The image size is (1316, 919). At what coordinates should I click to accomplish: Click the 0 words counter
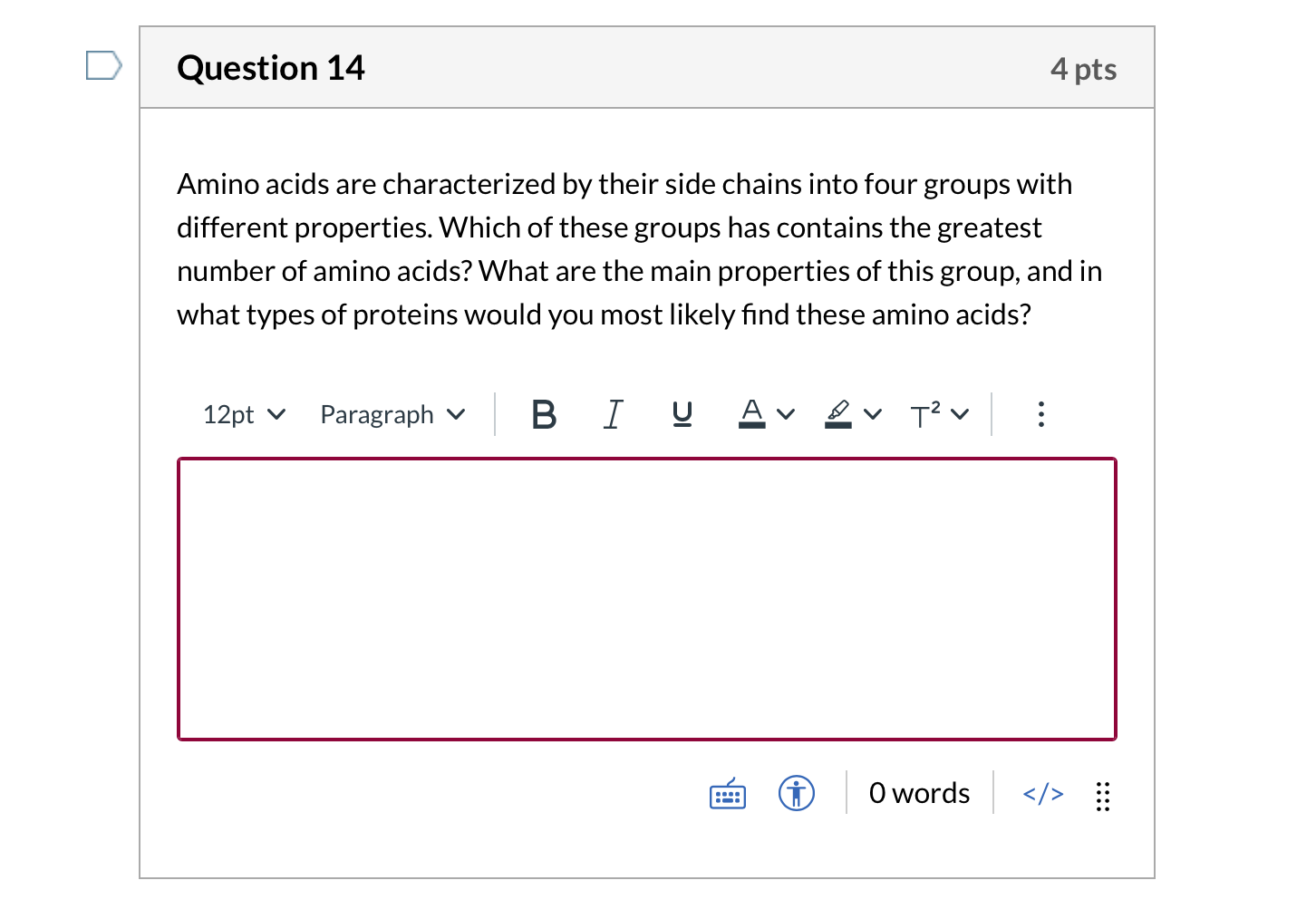coord(918,792)
